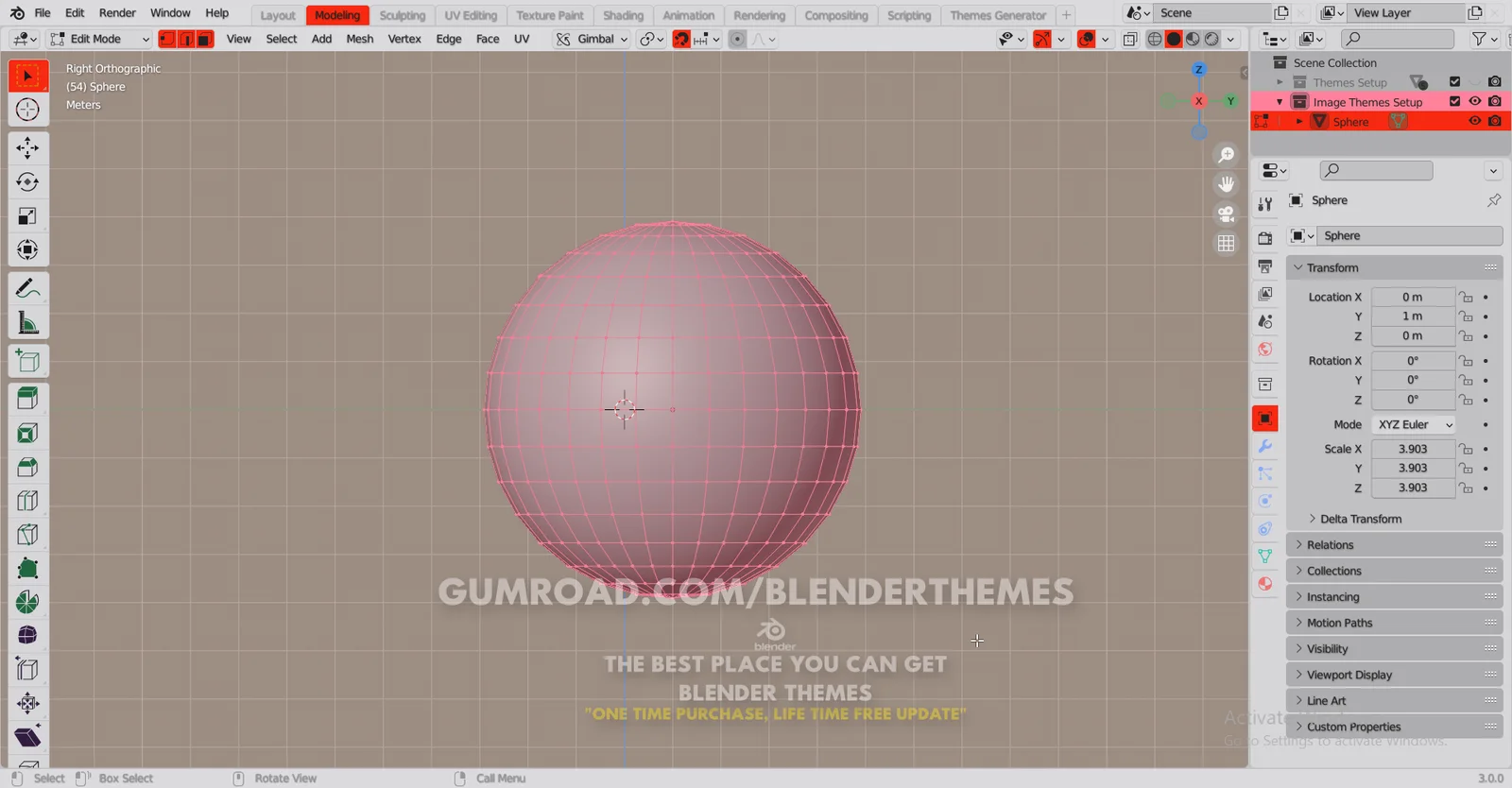Open the Mesh menu
The image size is (1512, 788).
point(359,39)
